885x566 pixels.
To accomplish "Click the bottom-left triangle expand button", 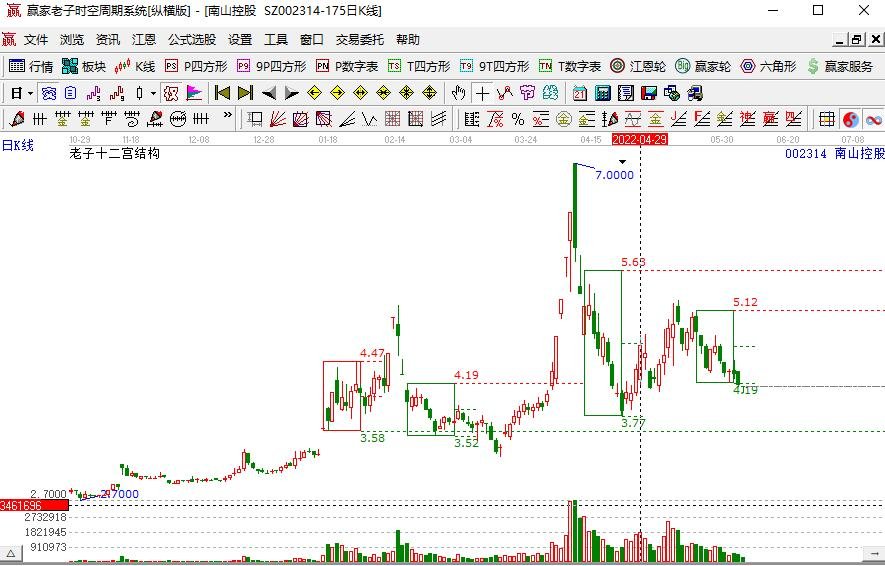I will click(x=11, y=554).
